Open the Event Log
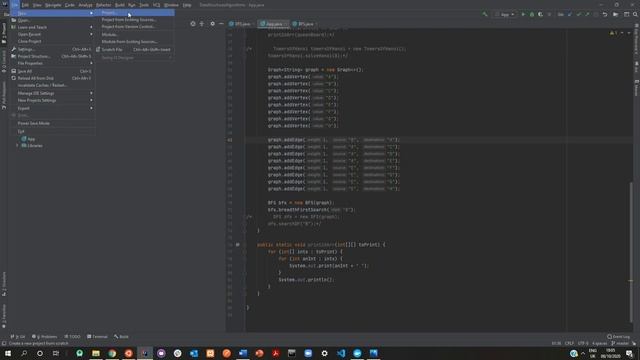 [618, 336]
